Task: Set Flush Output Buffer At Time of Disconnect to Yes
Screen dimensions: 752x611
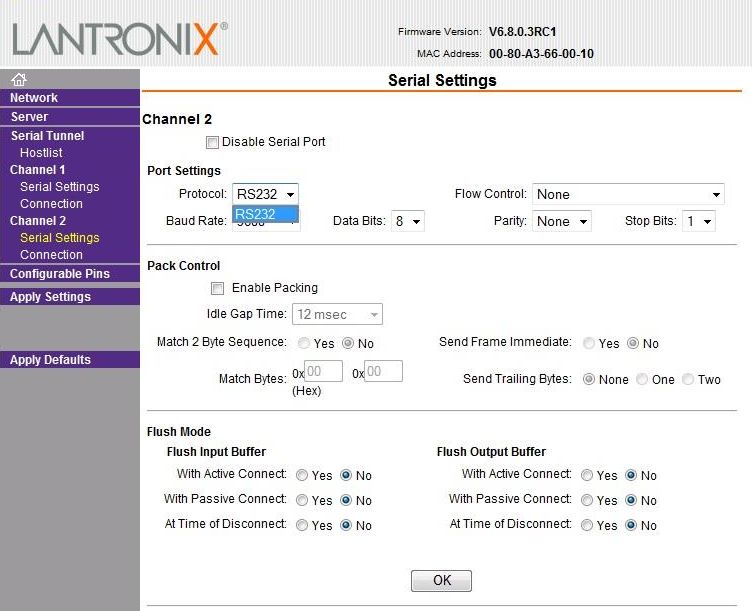Action: tap(587, 525)
